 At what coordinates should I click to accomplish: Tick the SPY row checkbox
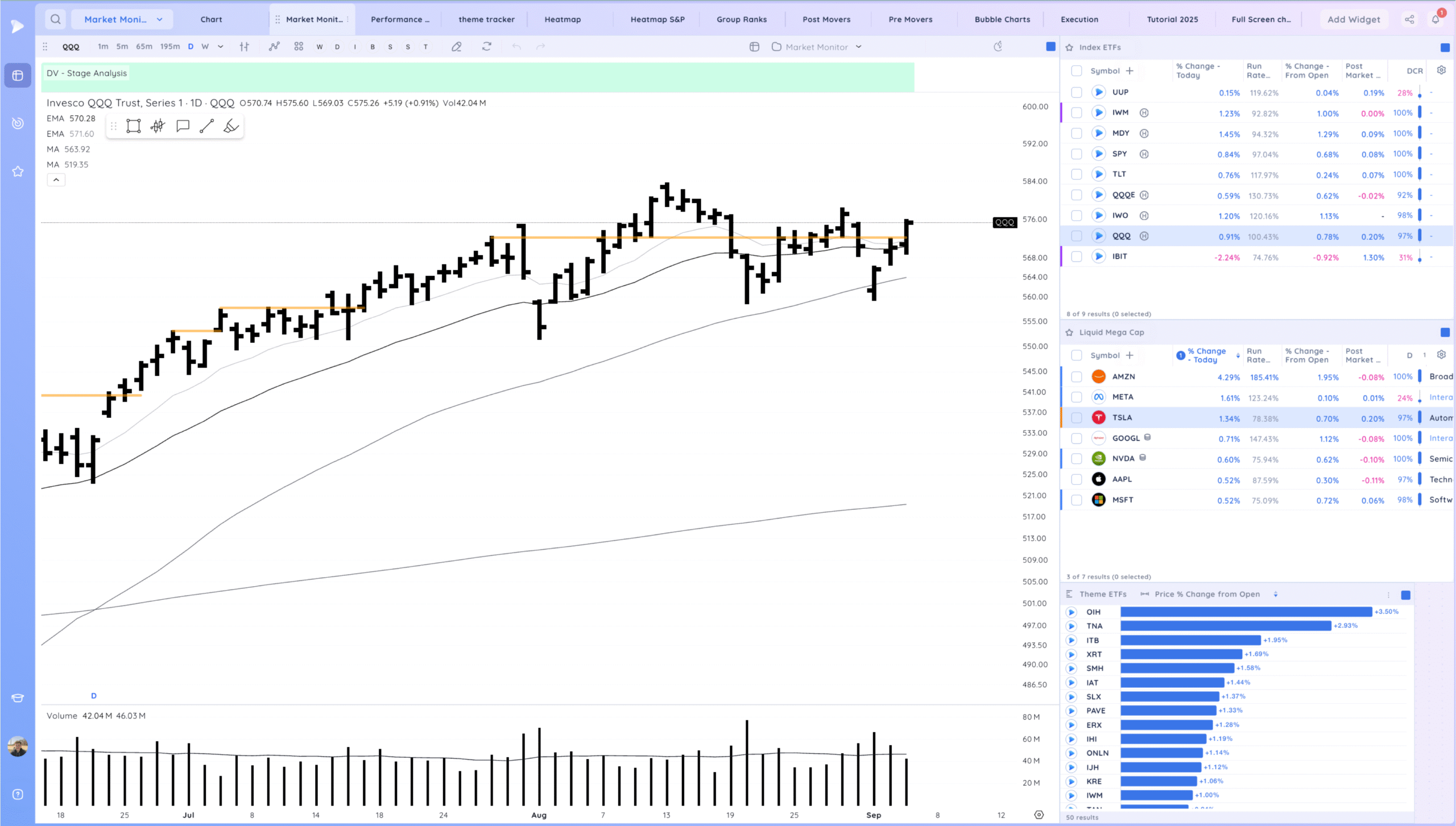tap(1076, 154)
